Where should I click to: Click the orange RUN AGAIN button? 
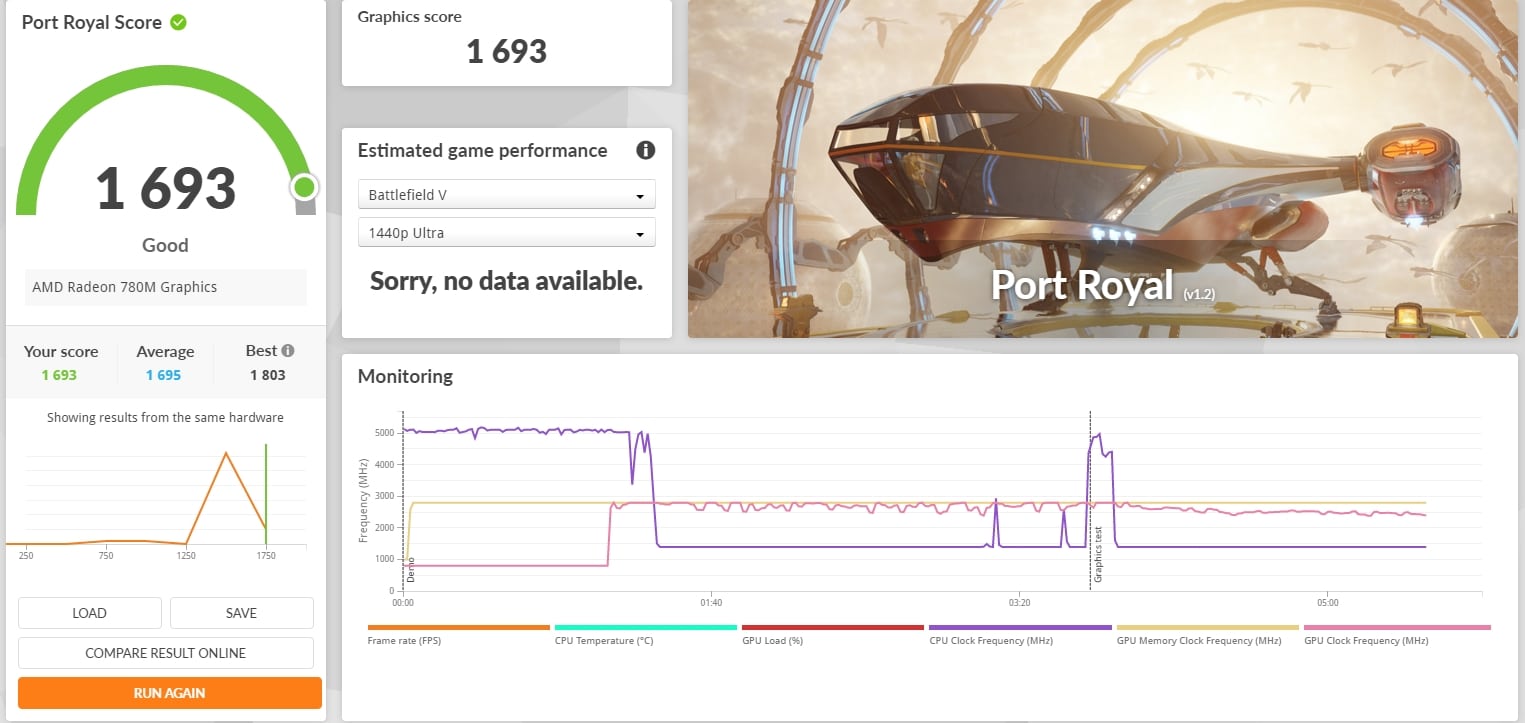tap(170, 693)
